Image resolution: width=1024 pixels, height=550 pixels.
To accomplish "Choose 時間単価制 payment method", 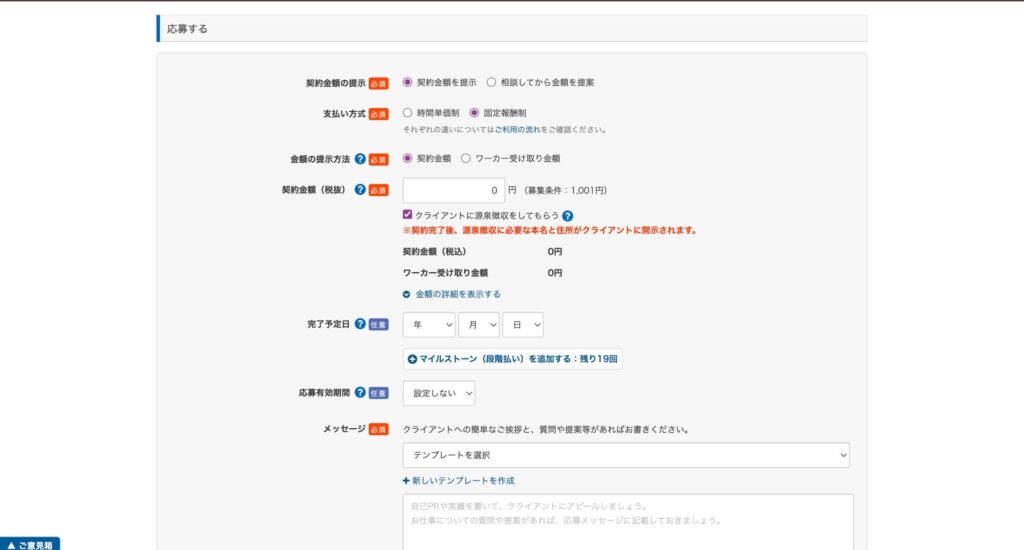I will (408, 113).
